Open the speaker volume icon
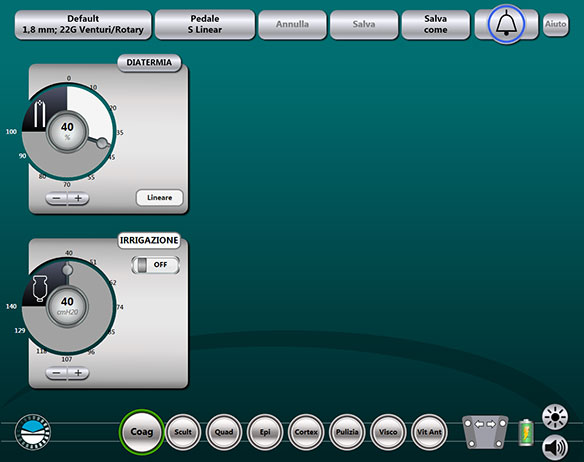 [x=555, y=447]
